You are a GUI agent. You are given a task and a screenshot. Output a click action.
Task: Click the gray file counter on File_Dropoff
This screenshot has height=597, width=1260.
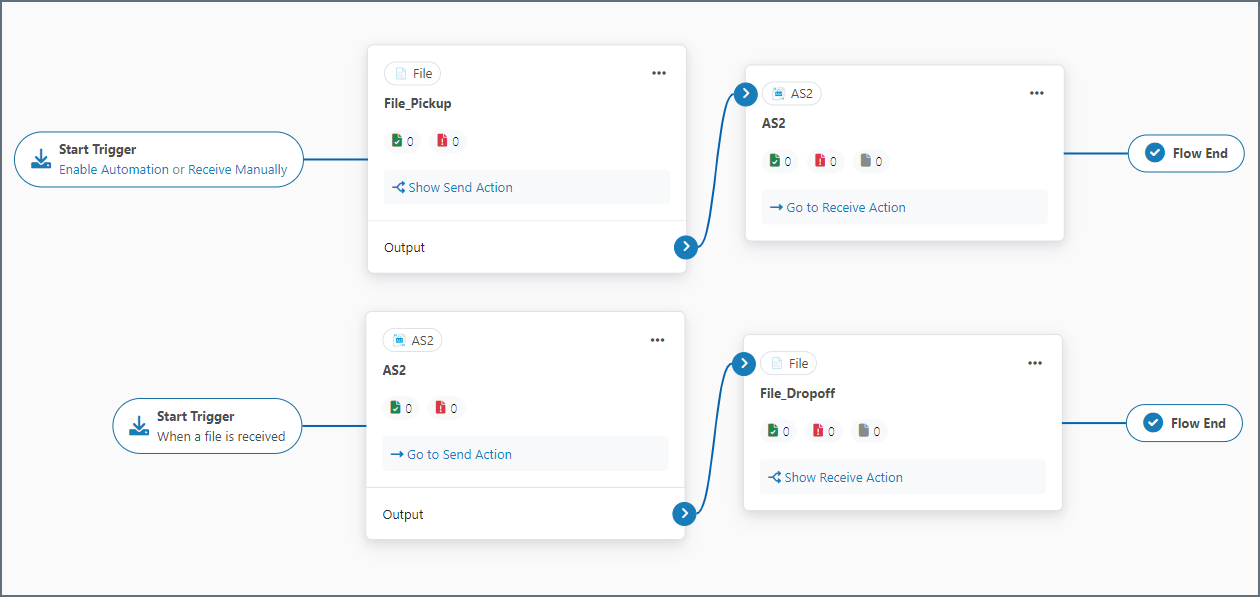[870, 431]
